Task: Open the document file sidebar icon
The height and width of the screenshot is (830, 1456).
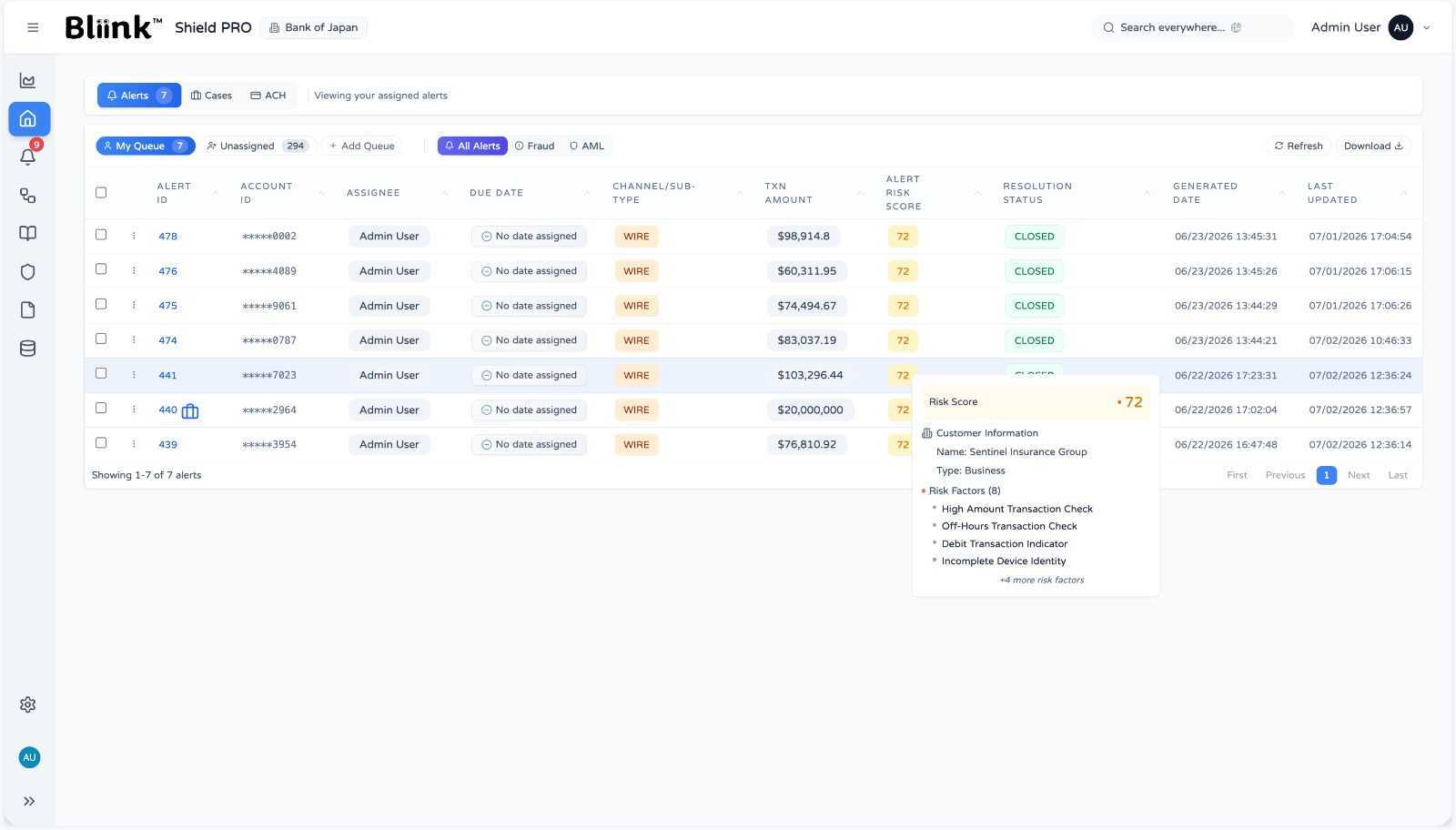Action: pos(28,310)
